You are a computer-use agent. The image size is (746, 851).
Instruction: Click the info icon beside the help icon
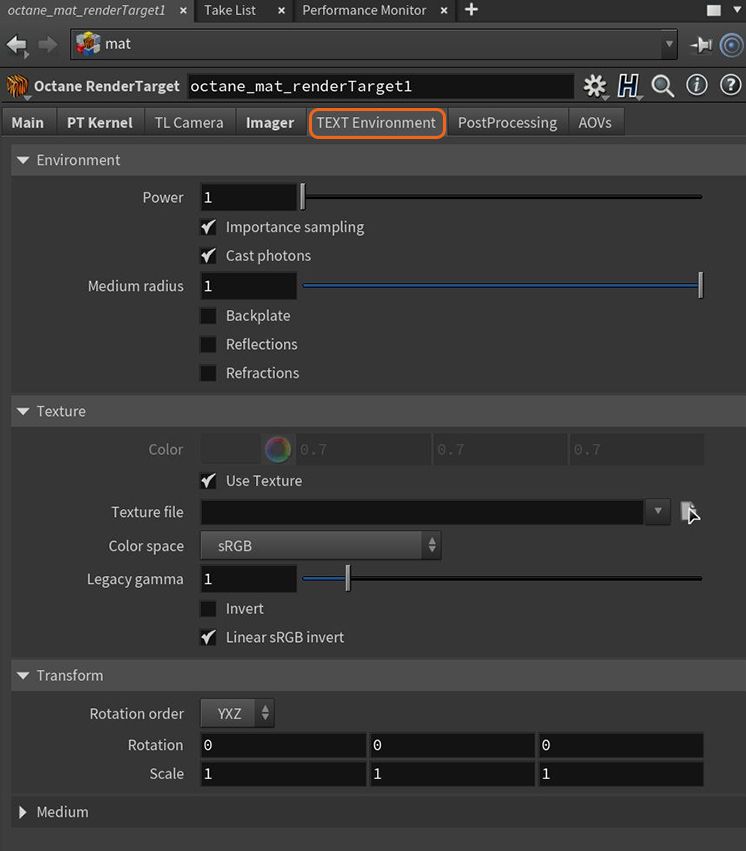click(x=696, y=86)
